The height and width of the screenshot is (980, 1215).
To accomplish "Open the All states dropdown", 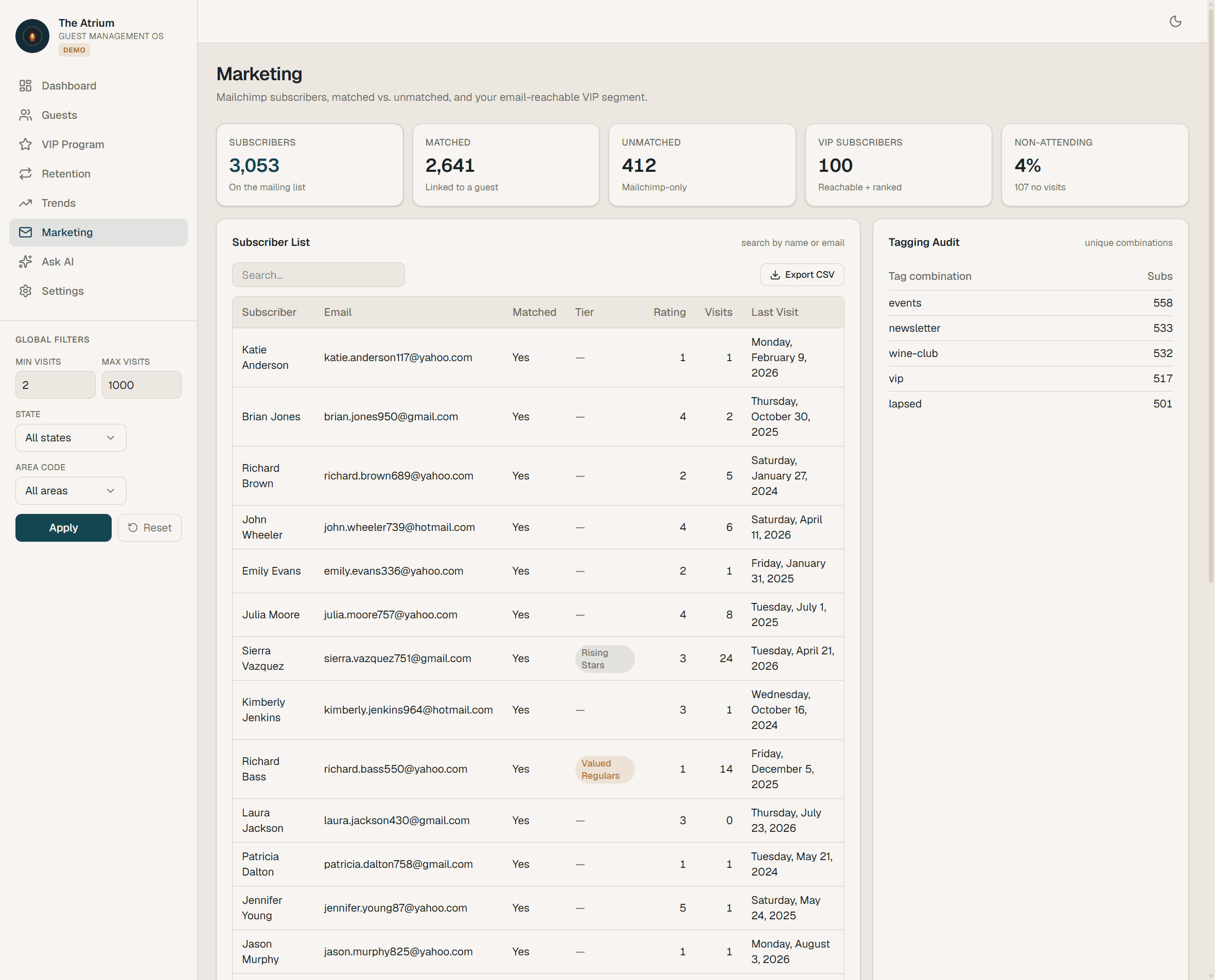I will tap(71, 438).
